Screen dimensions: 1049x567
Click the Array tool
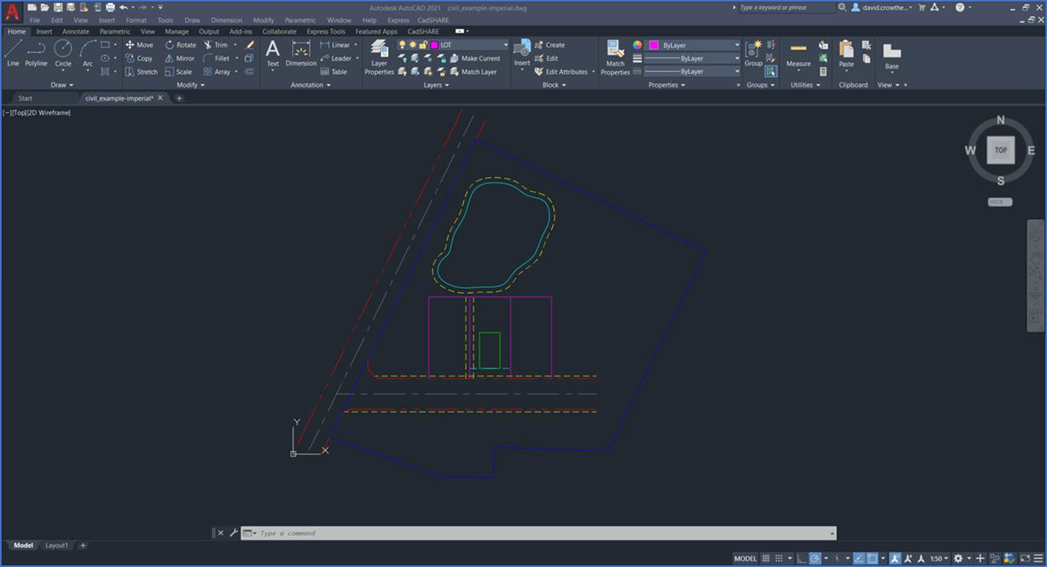(217, 72)
